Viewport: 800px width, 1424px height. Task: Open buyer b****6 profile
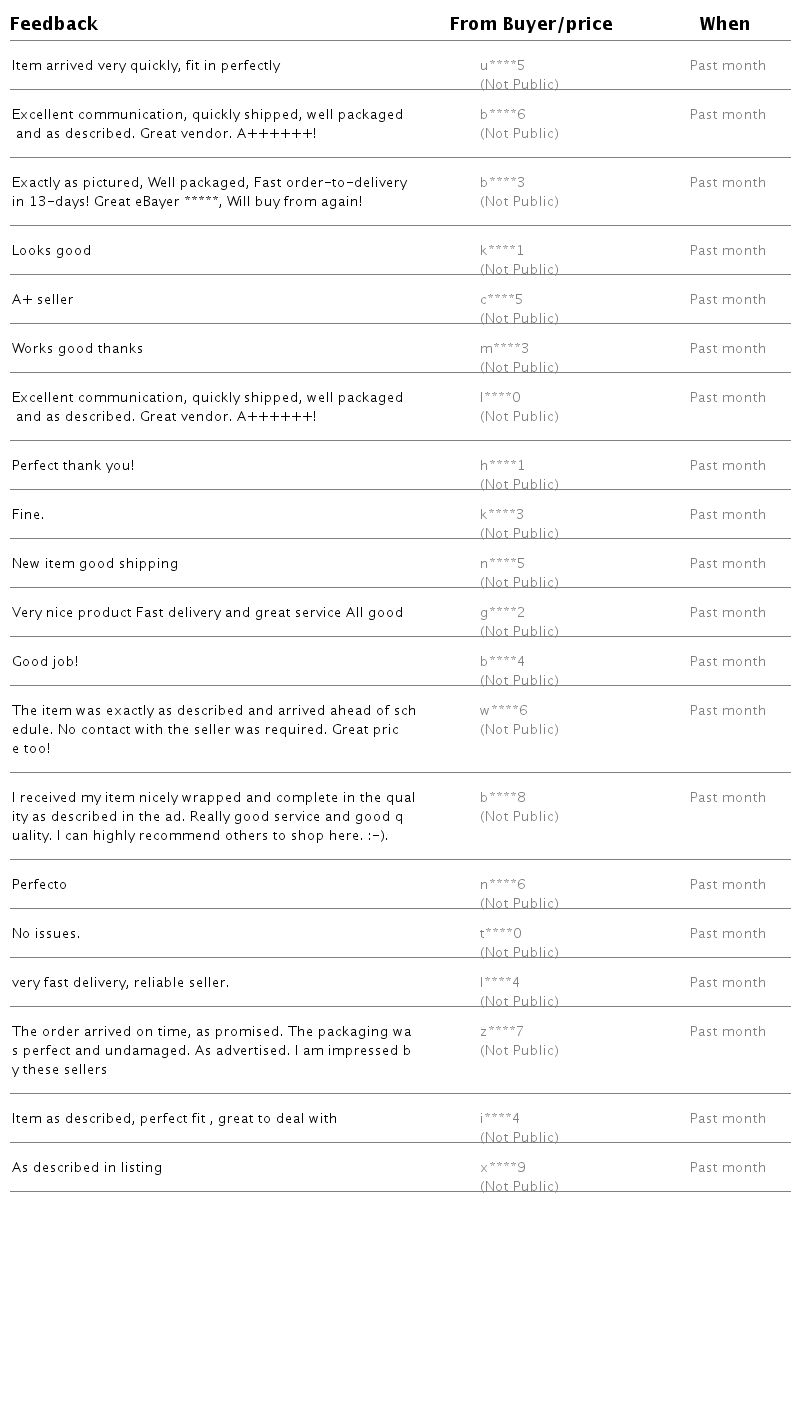click(x=502, y=115)
